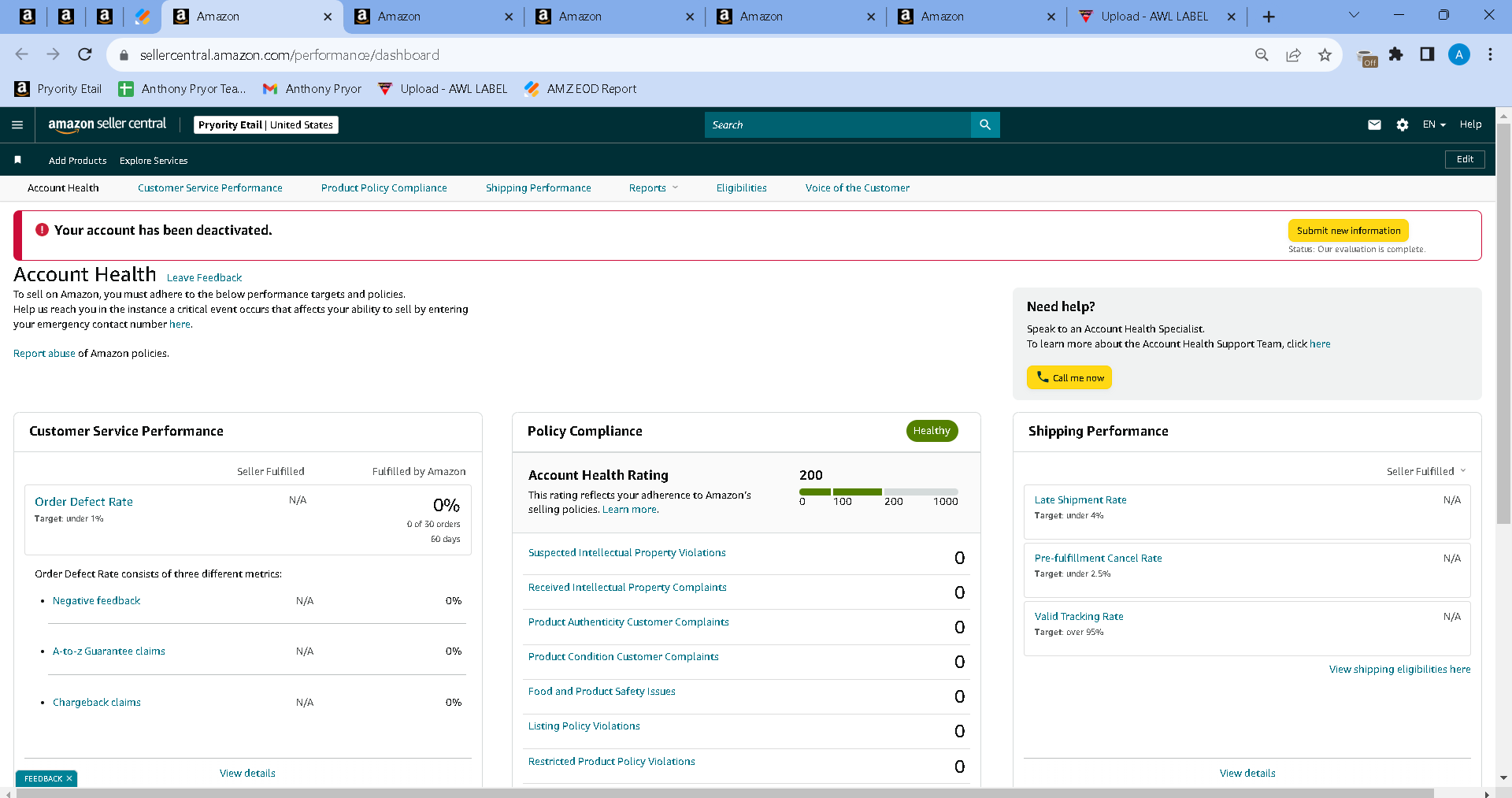Bookmark this page with the star icon
Viewport: 1512px width, 798px height.
[1325, 54]
